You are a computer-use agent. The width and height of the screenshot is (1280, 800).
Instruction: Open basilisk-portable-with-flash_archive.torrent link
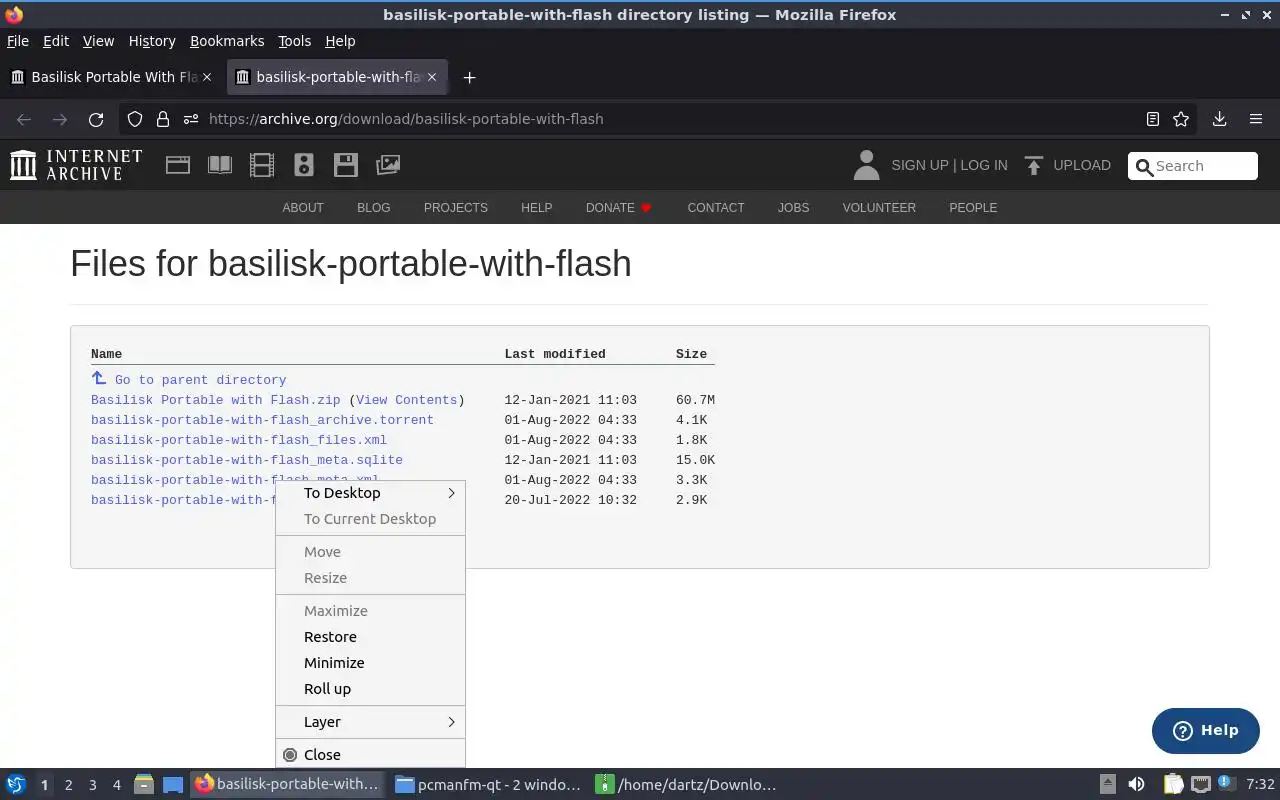point(262,420)
